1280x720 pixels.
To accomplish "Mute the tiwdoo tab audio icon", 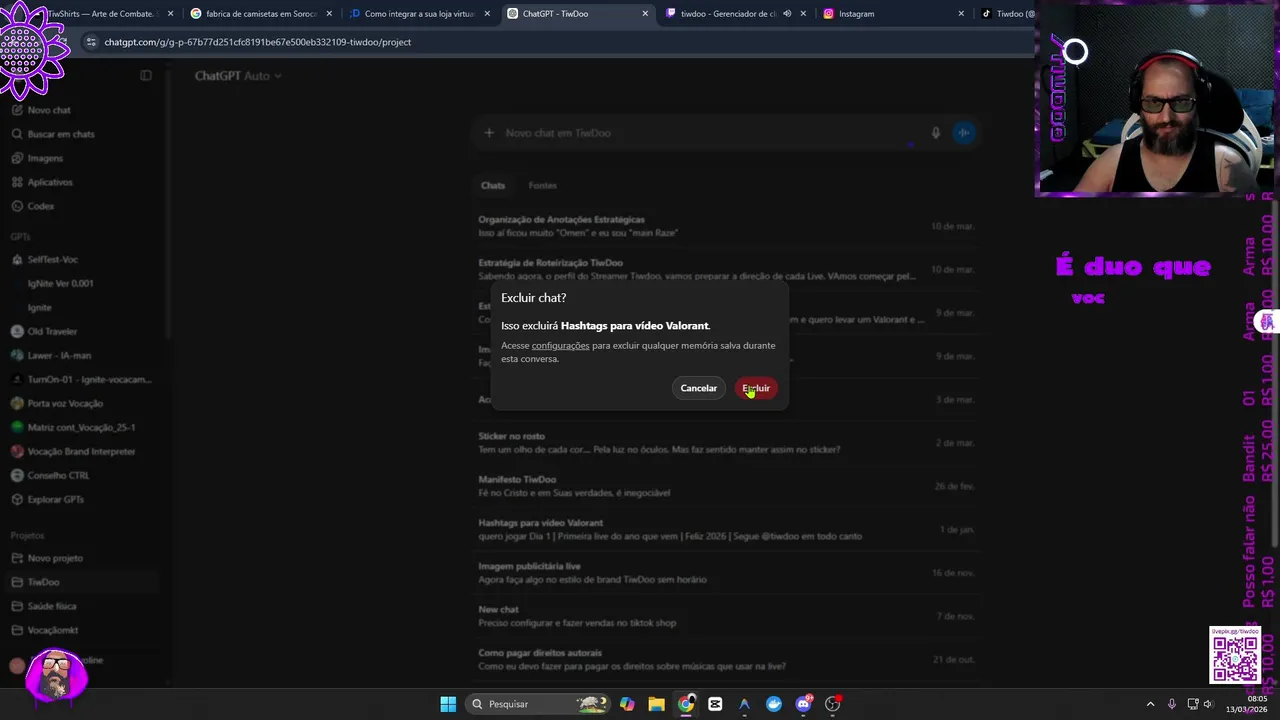I will tap(787, 14).
